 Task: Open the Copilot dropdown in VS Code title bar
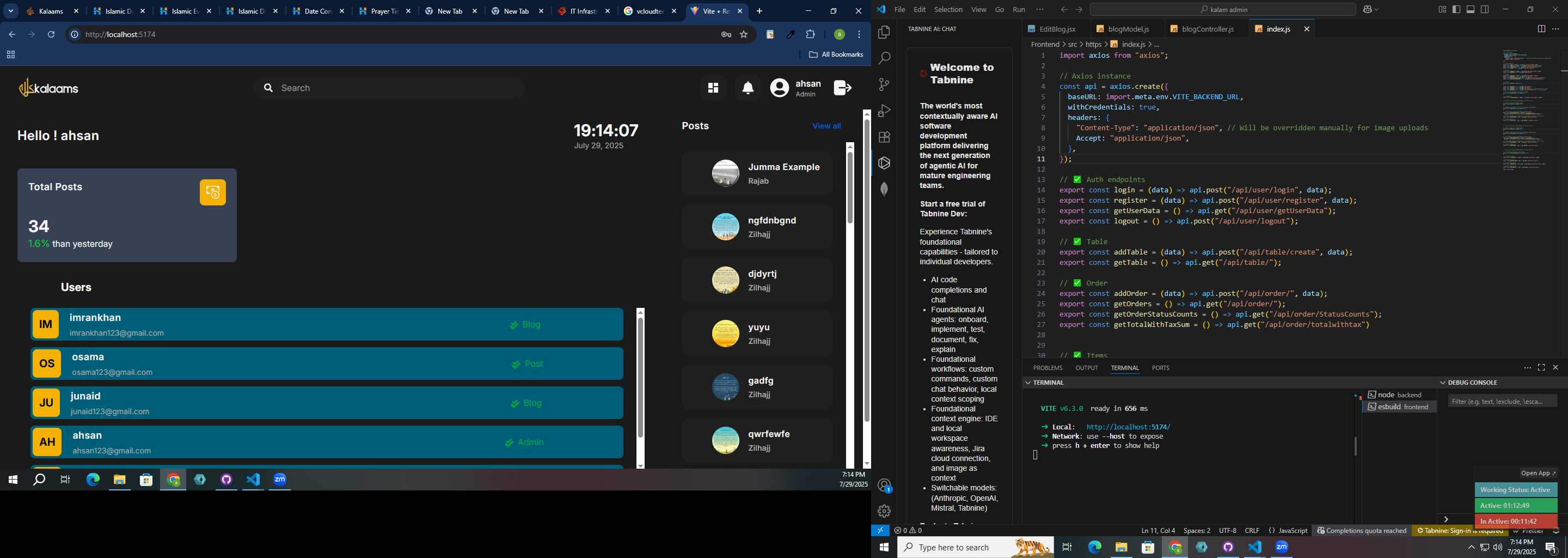1371,10
